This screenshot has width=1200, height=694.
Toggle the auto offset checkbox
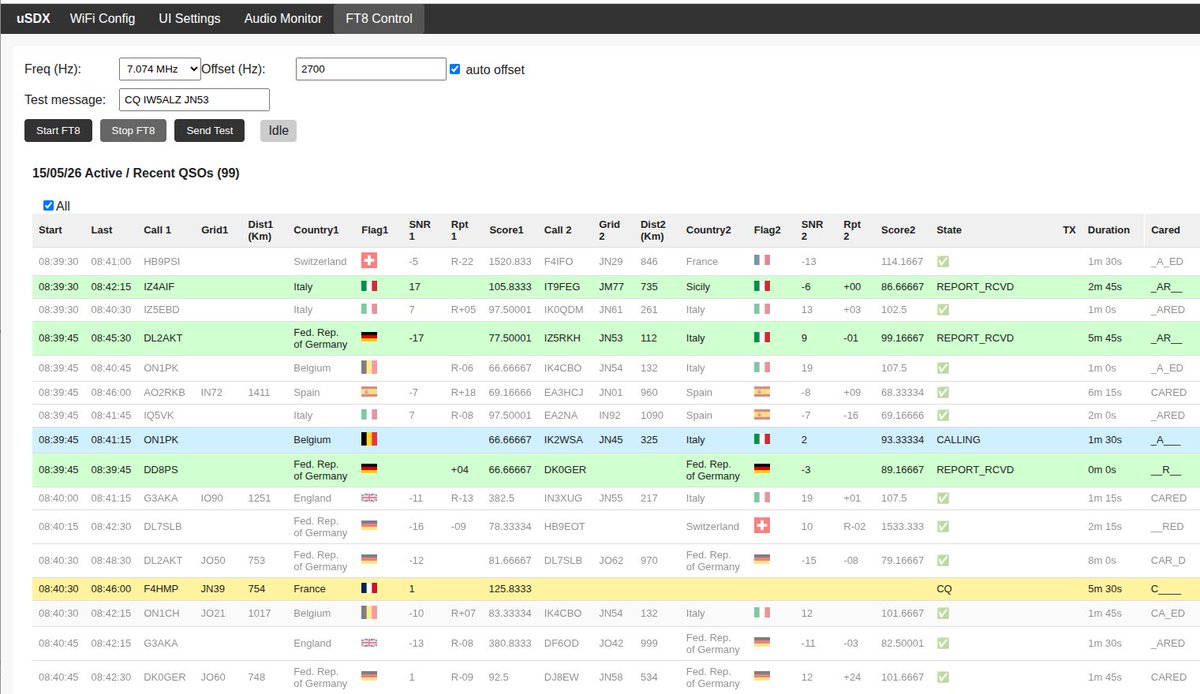tap(455, 69)
